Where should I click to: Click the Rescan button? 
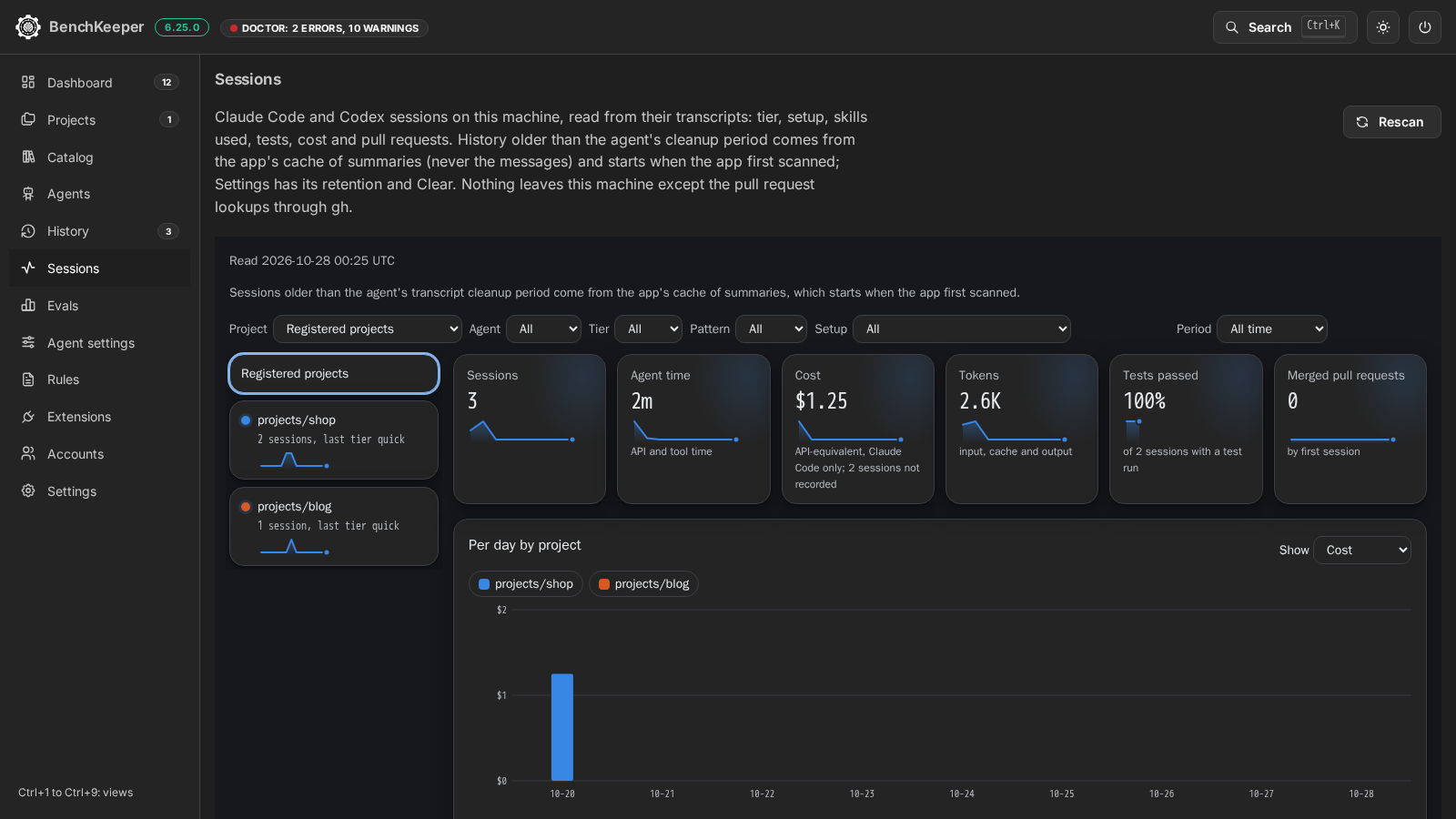coord(1391,122)
